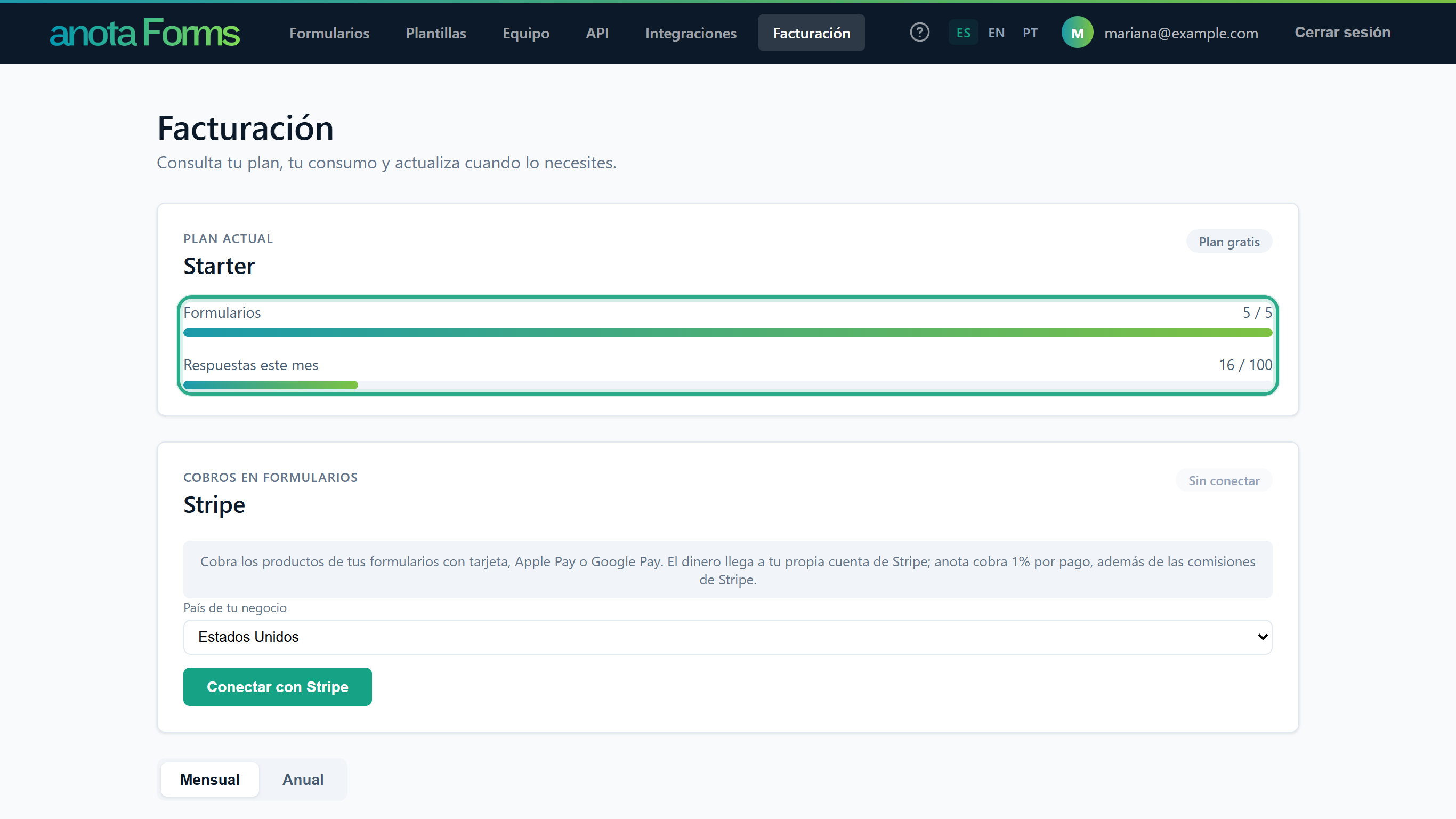Image resolution: width=1456 pixels, height=819 pixels.
Task: Click the Respuestas este mes progress bar
Action: click(727, 385)
